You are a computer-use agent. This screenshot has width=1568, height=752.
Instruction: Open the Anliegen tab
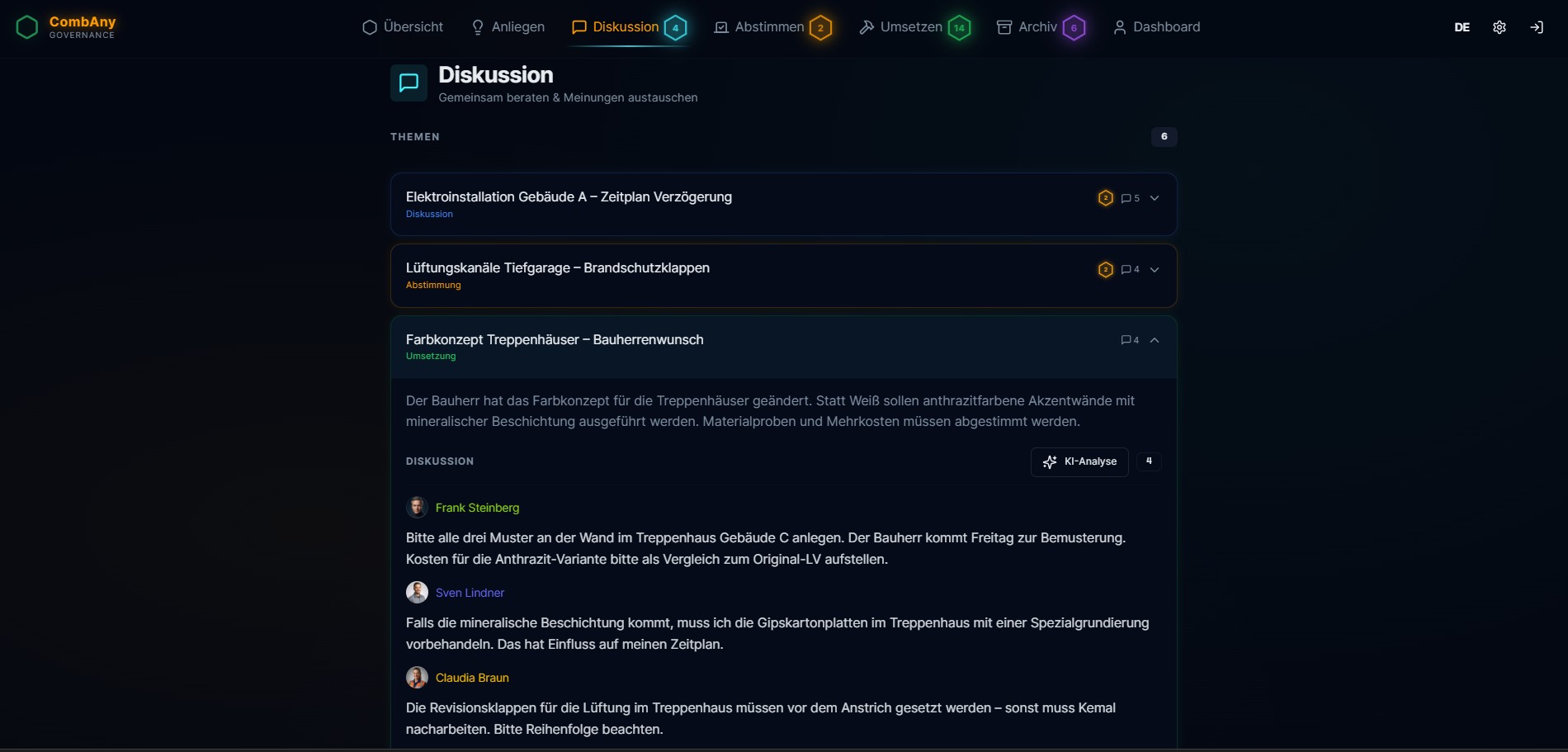pyautogui.click(x=508, y=27)
